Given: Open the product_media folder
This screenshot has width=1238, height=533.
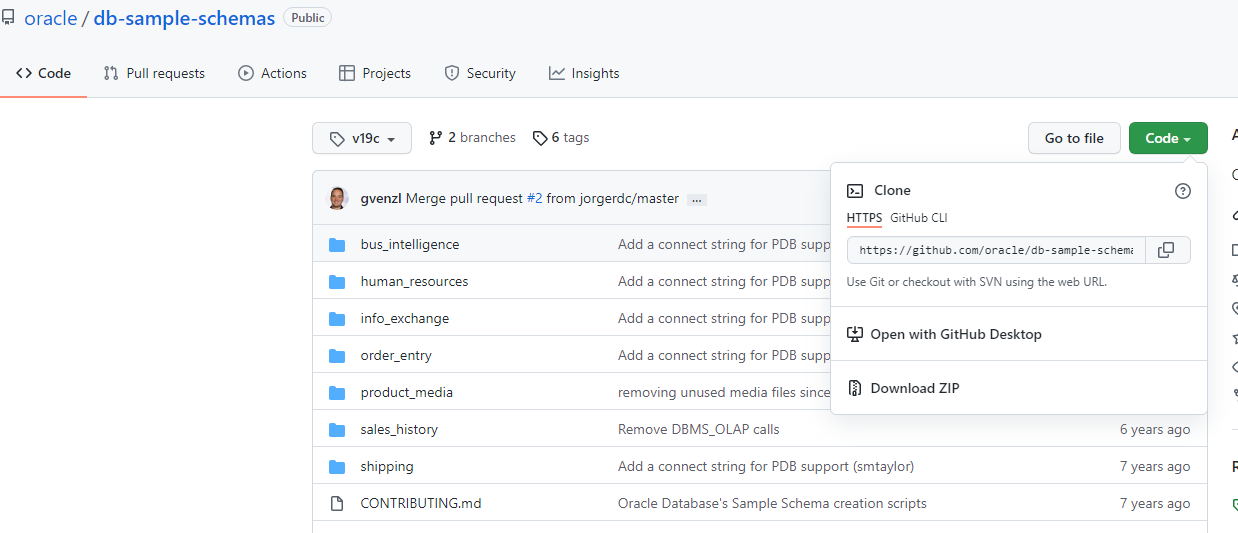Looking at the screenshot, I should [x=407, y=392].
